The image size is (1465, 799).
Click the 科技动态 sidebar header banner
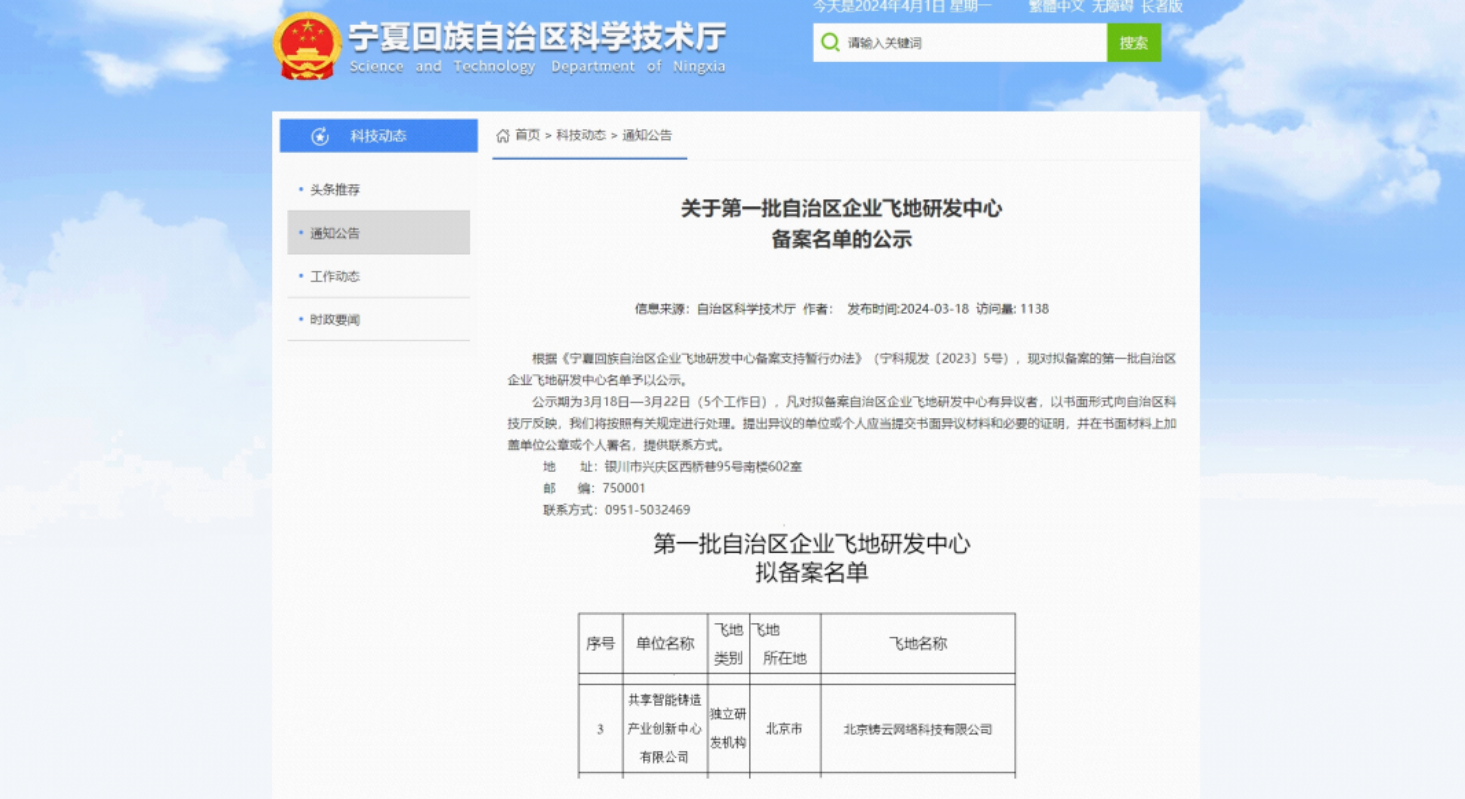pos(378,135)
